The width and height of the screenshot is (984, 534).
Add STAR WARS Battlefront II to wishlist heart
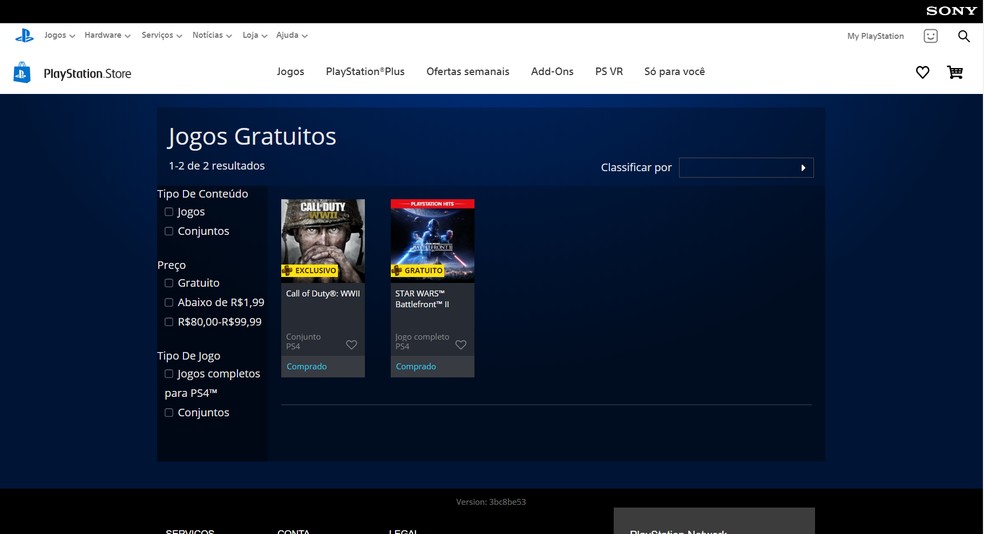(x=461, y=344)
